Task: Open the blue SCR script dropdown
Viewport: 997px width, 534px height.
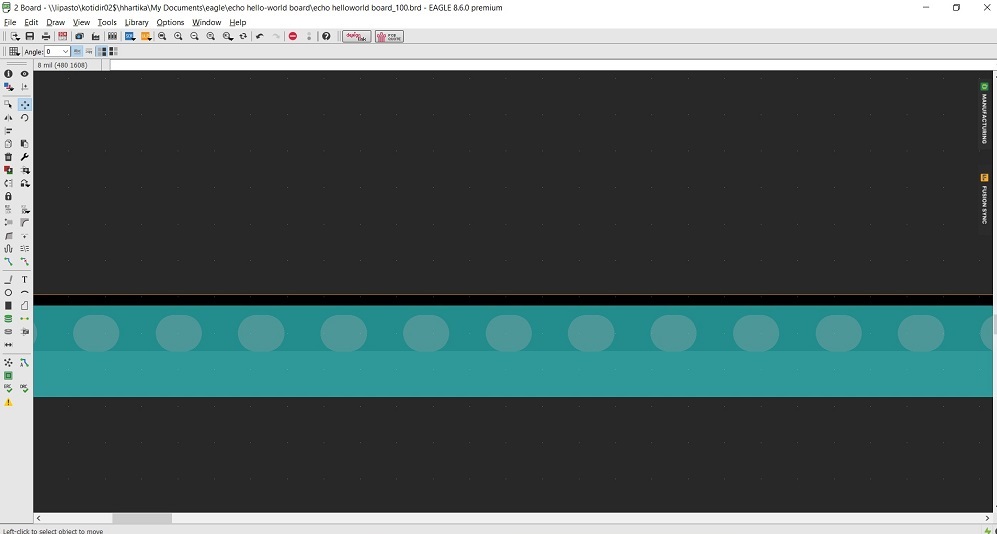Action: click(x=130, y=36)
